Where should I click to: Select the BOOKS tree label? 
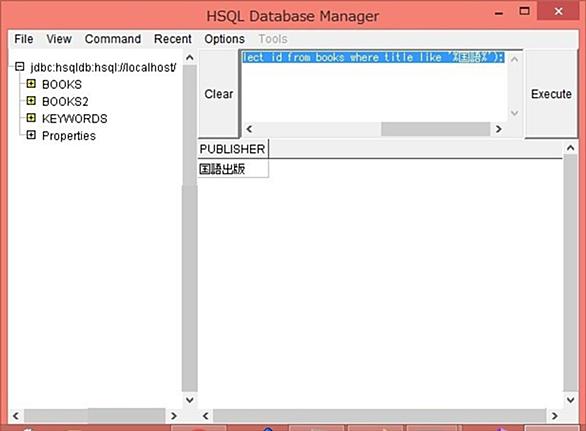pyautogui.click(x=62, y=84)
